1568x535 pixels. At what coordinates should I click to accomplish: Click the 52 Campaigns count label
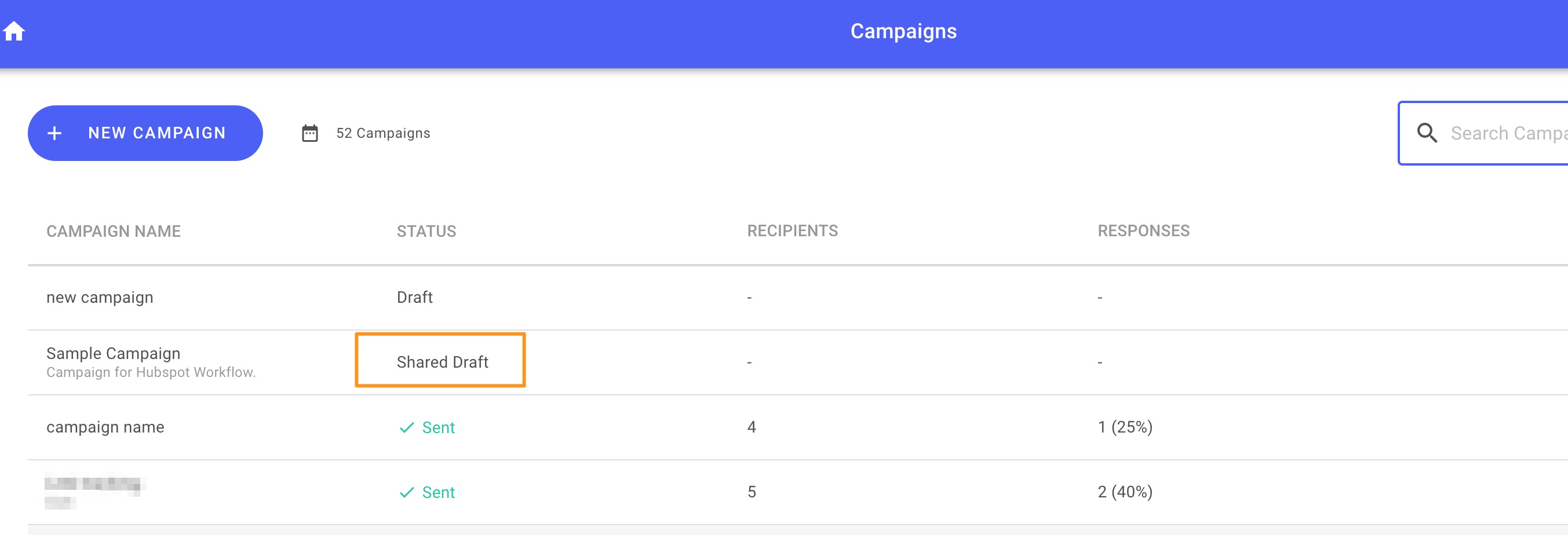pyautogui.click(x=383, y=133)
